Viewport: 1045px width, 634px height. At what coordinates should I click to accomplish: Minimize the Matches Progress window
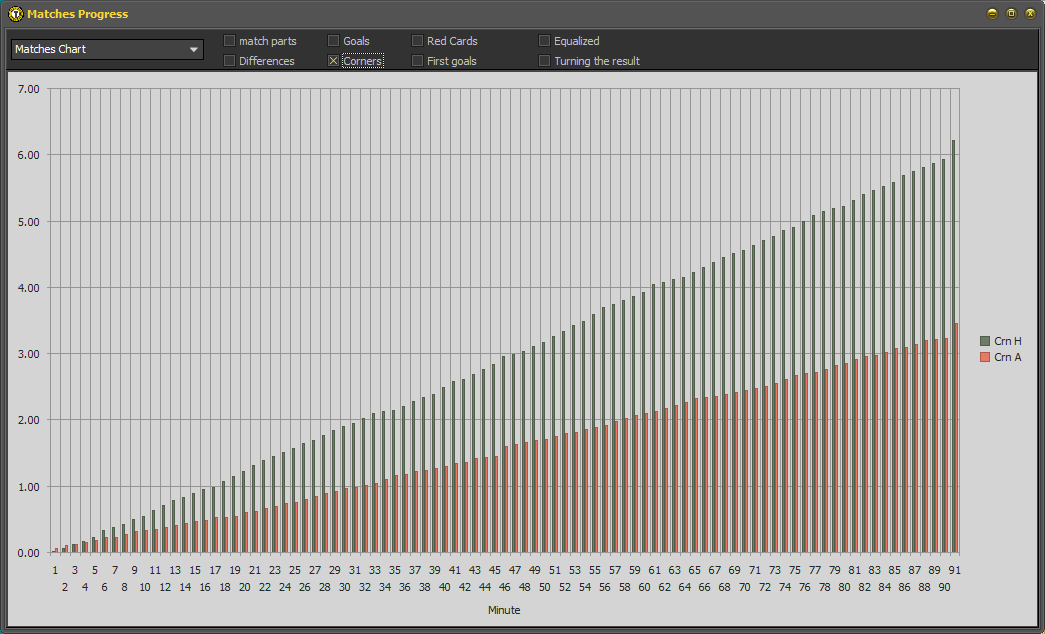[992, 14]
